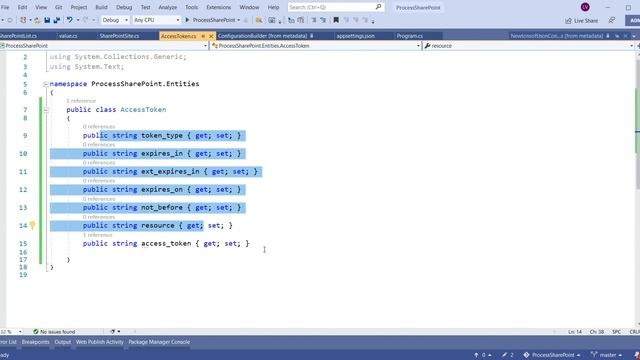
Task: Open the File menu
Action: [5, 7]
